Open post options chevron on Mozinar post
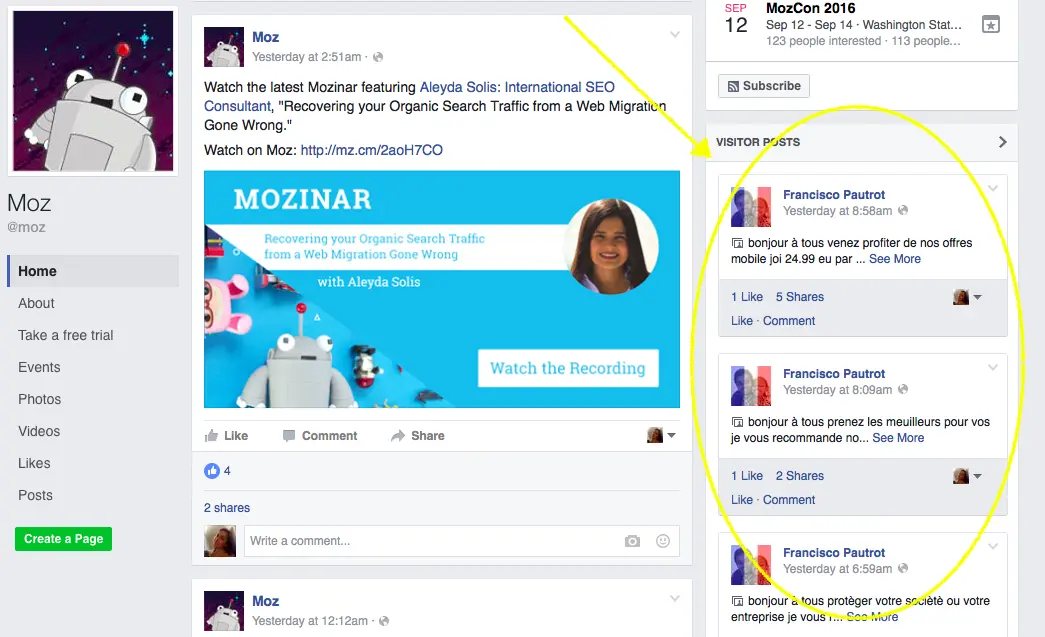Screen dimensions: 1045x637 (x=675, y=35)
